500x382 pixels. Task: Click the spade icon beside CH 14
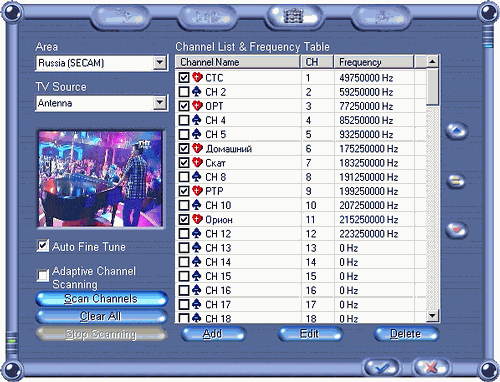click(197, 262)
